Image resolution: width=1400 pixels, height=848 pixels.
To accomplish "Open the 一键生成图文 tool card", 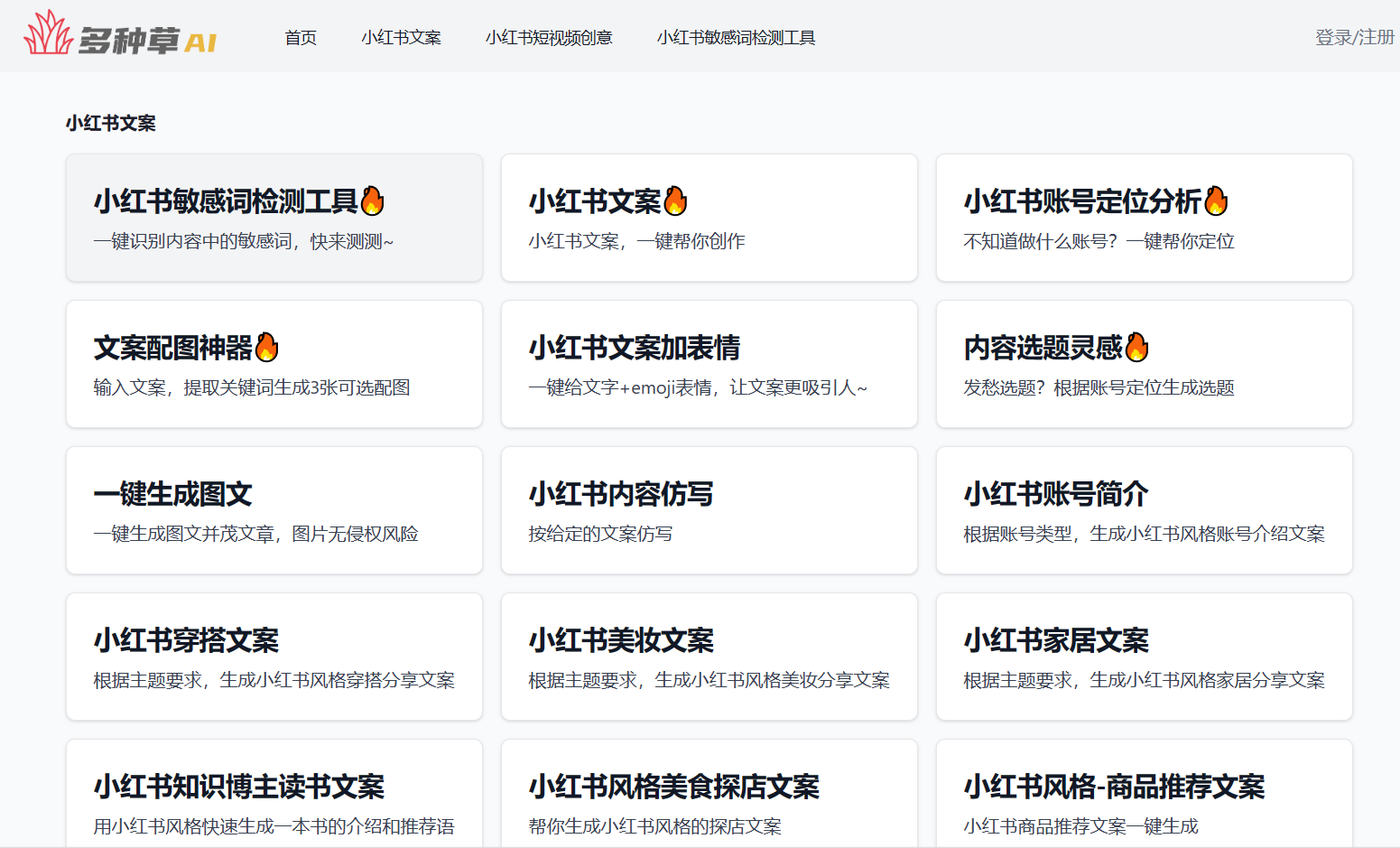I will coord(274,510).
